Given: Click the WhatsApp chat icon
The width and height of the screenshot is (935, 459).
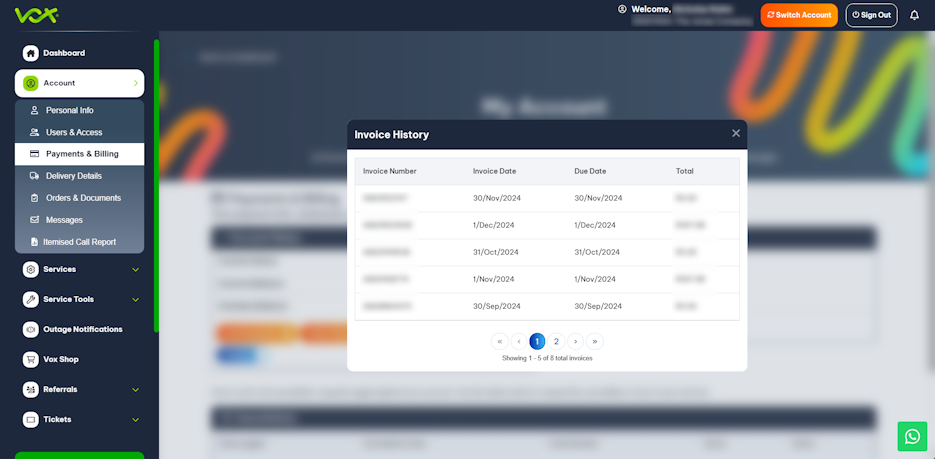Looking at the screenshot, I should [x=912, y=436].
